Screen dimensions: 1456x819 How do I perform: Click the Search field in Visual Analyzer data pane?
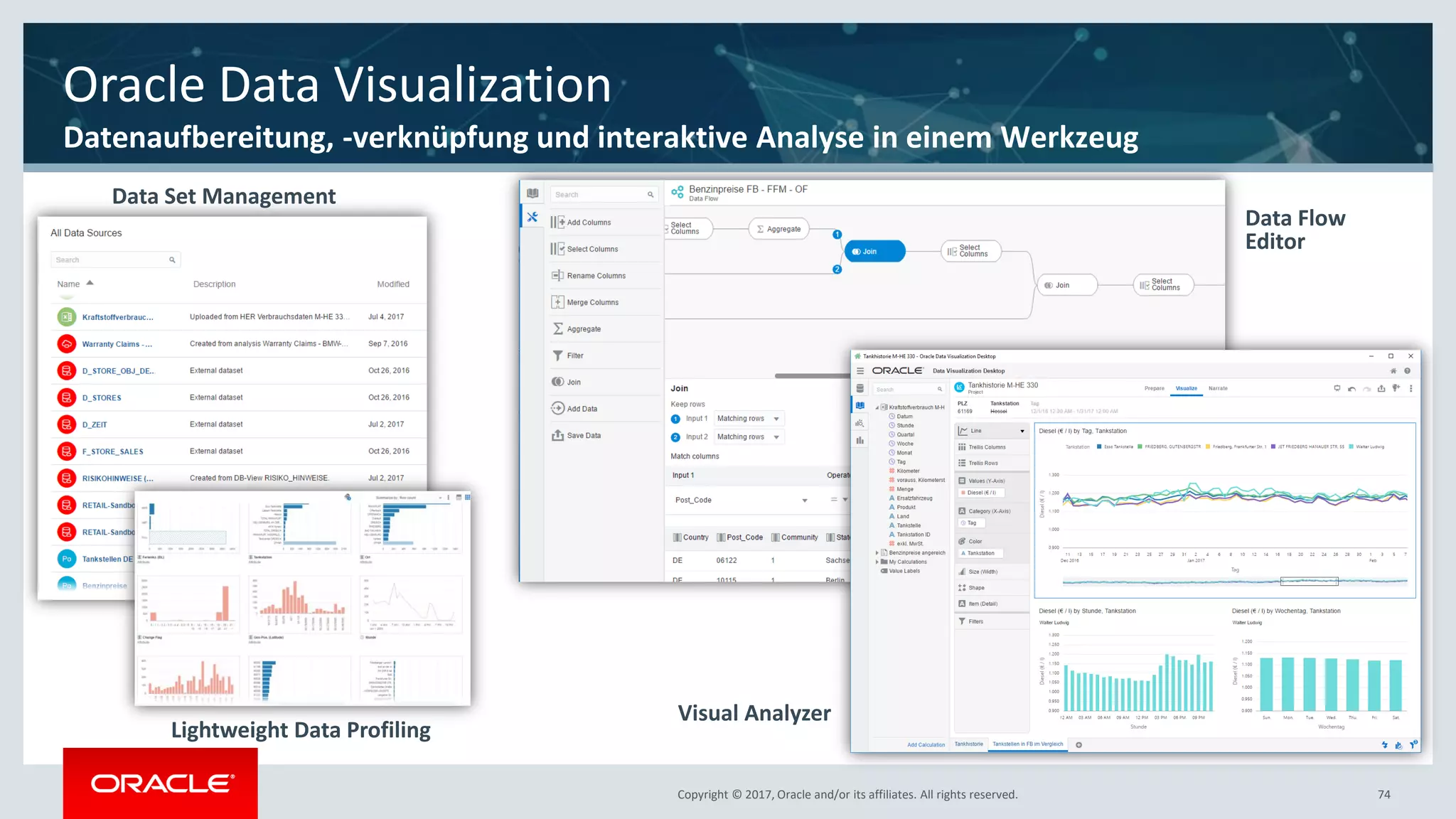[909, 390]
